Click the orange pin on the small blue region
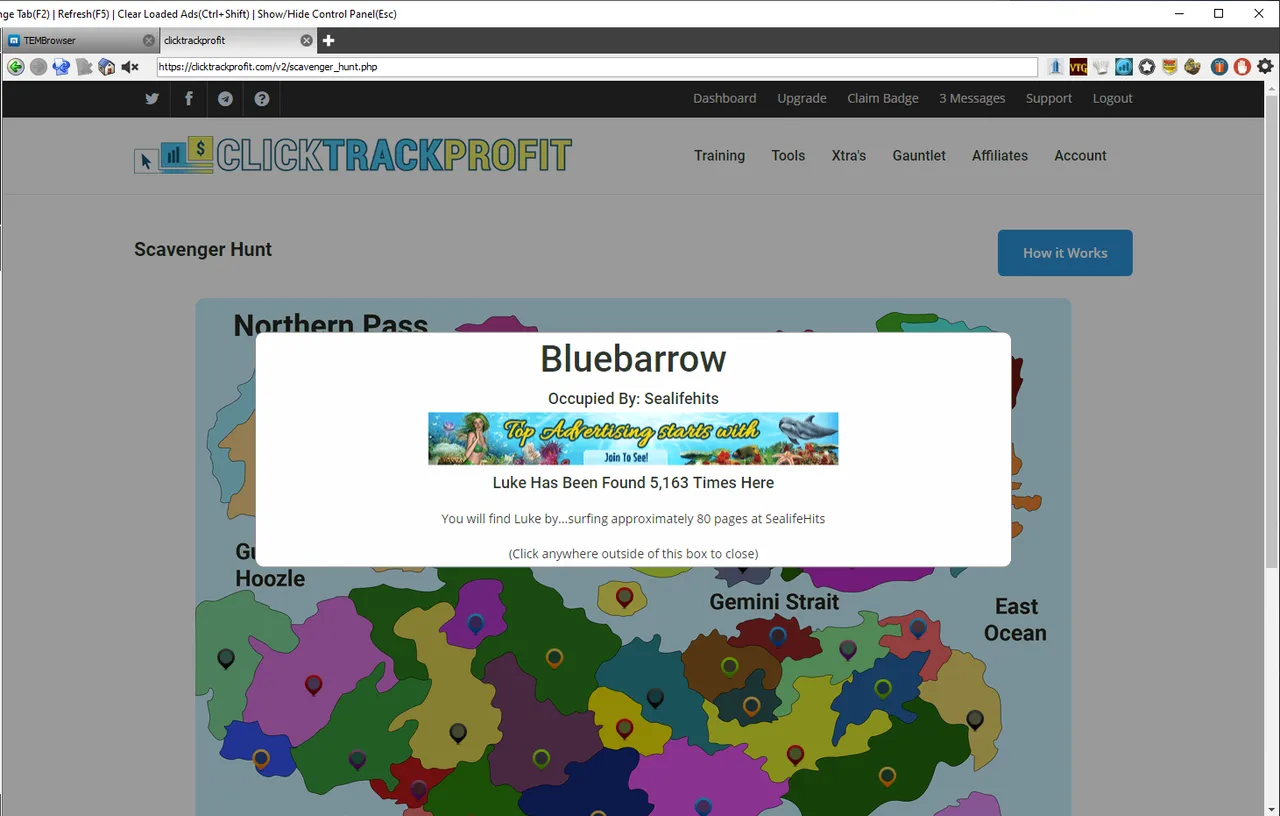 pos(261,759)
